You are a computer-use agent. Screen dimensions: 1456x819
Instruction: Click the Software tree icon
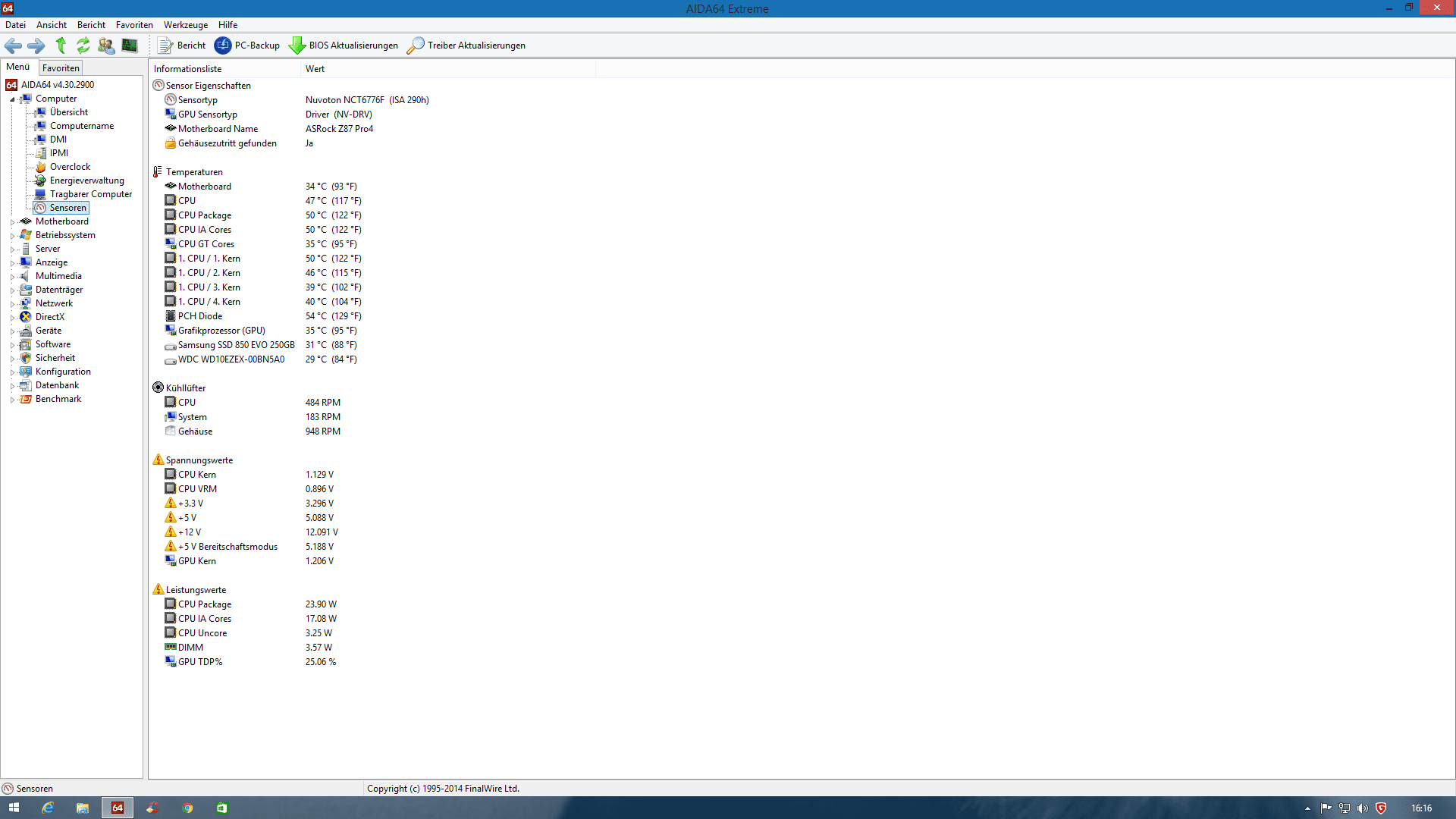(x=26, y=344)
